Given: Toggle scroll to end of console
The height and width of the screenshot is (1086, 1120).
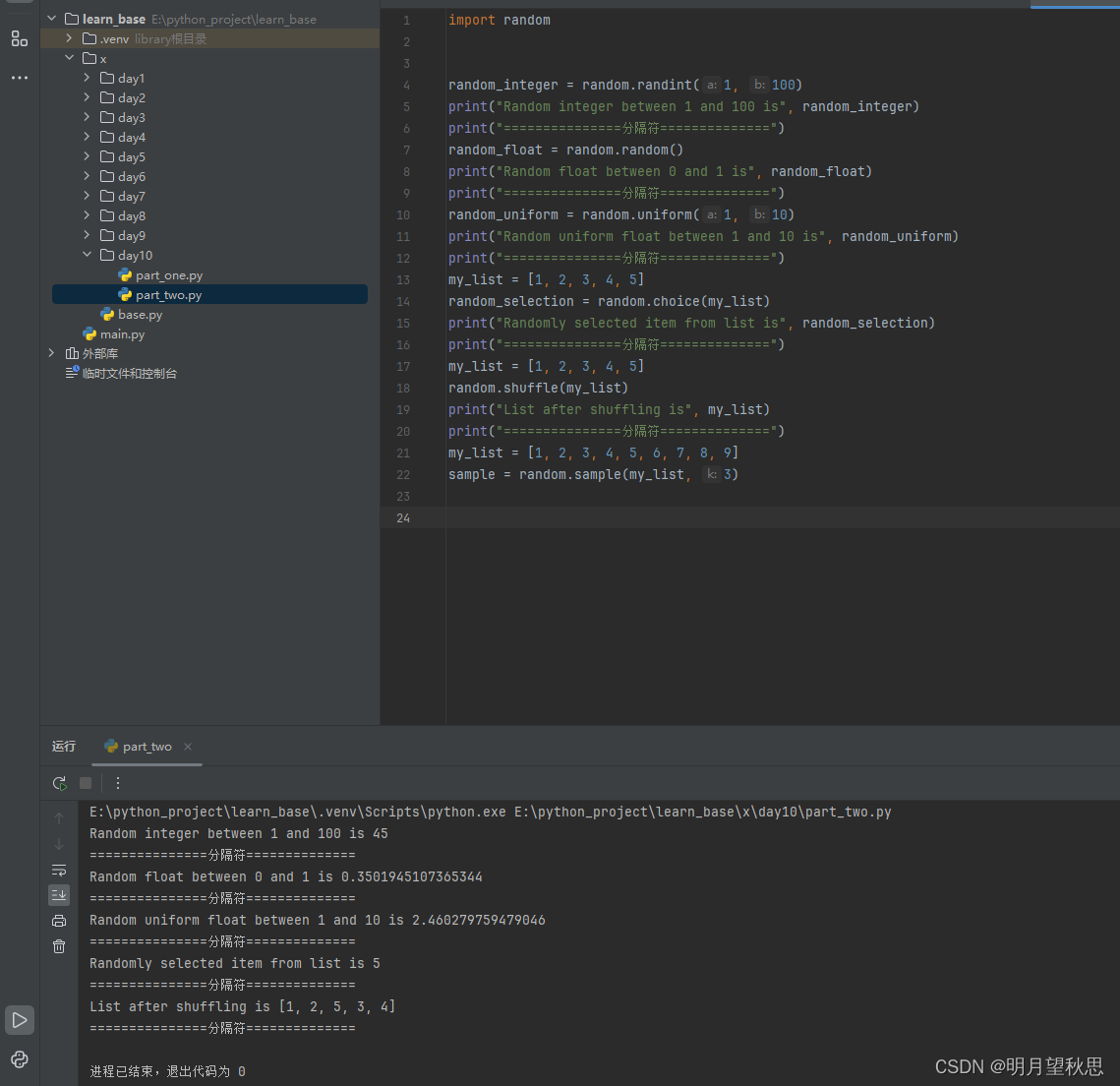Looking at the screenshot, I should (x=59, y=894).
